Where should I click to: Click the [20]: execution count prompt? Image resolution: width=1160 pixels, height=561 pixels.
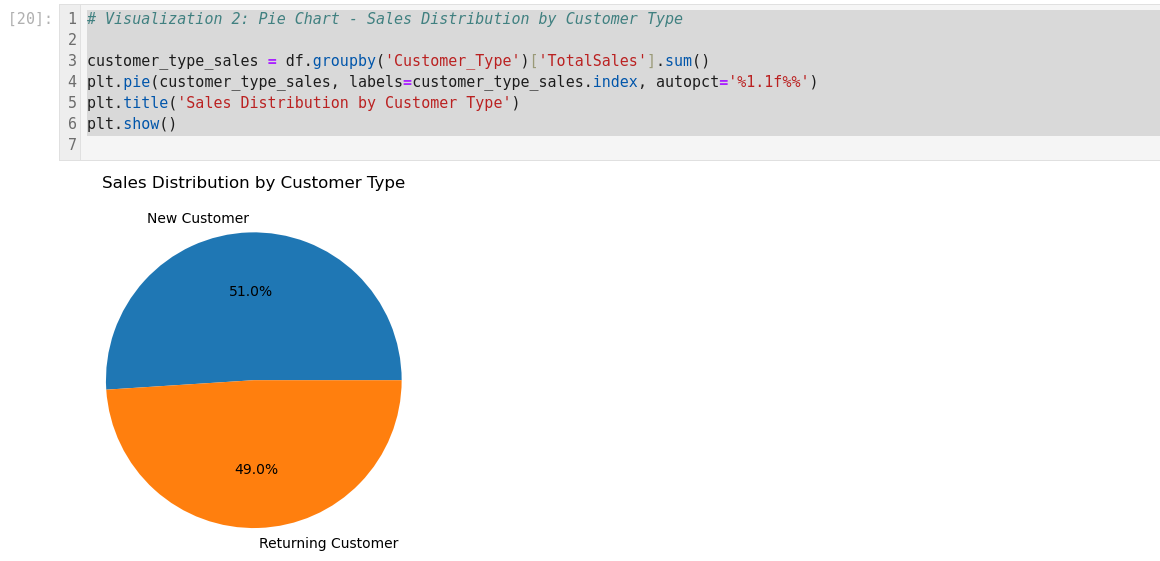[30, 19]
